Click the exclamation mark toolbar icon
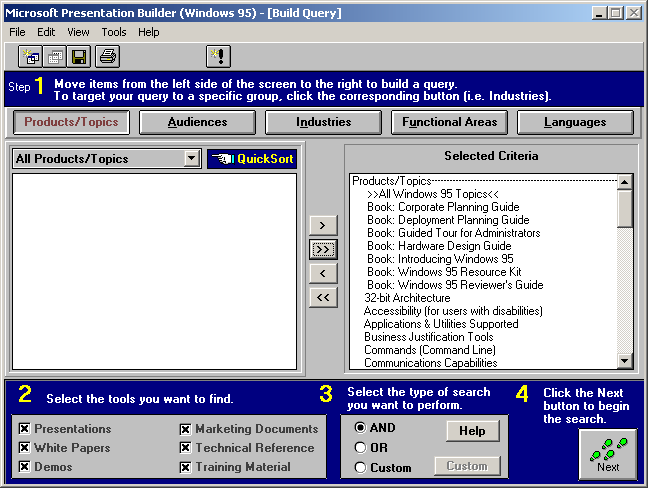The height and width of the screenshot is (488, 648). [218, 57]
